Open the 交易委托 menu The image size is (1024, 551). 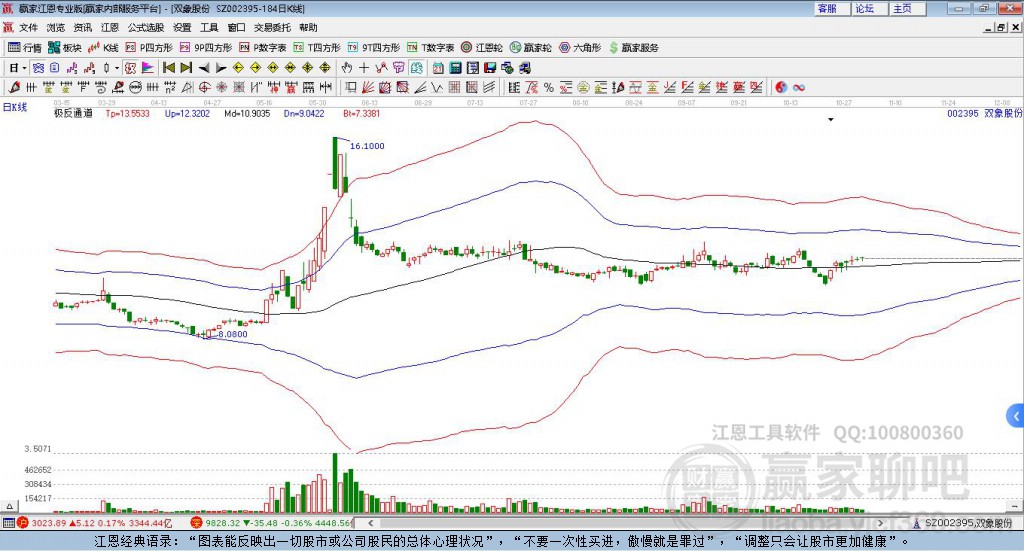pos(272,27)
